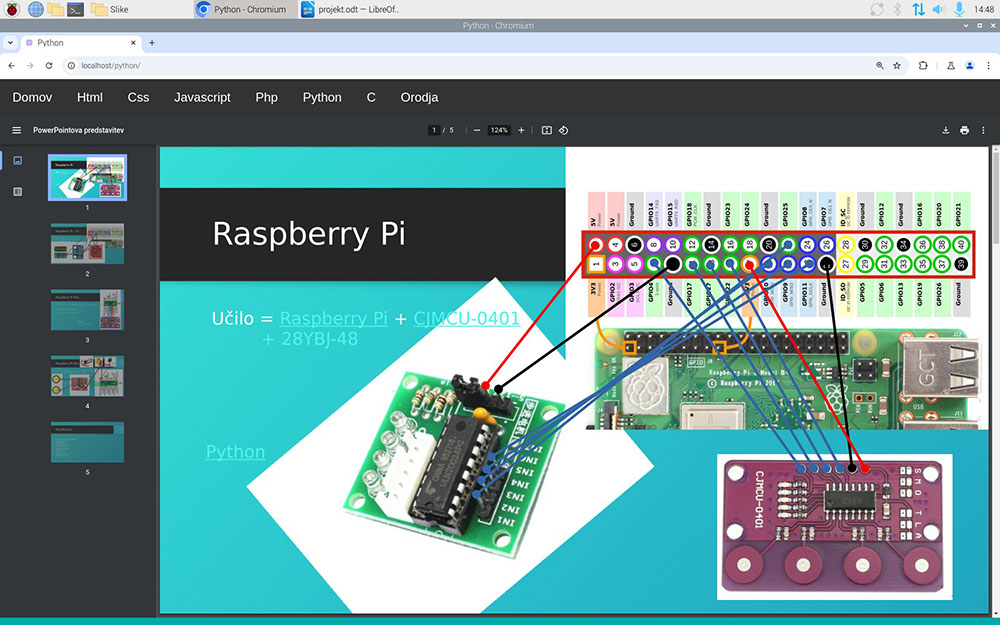Show the thumbnails view in PDF sidebar
The height and width of the screenshot is (625, 1000).
(17, 161)
